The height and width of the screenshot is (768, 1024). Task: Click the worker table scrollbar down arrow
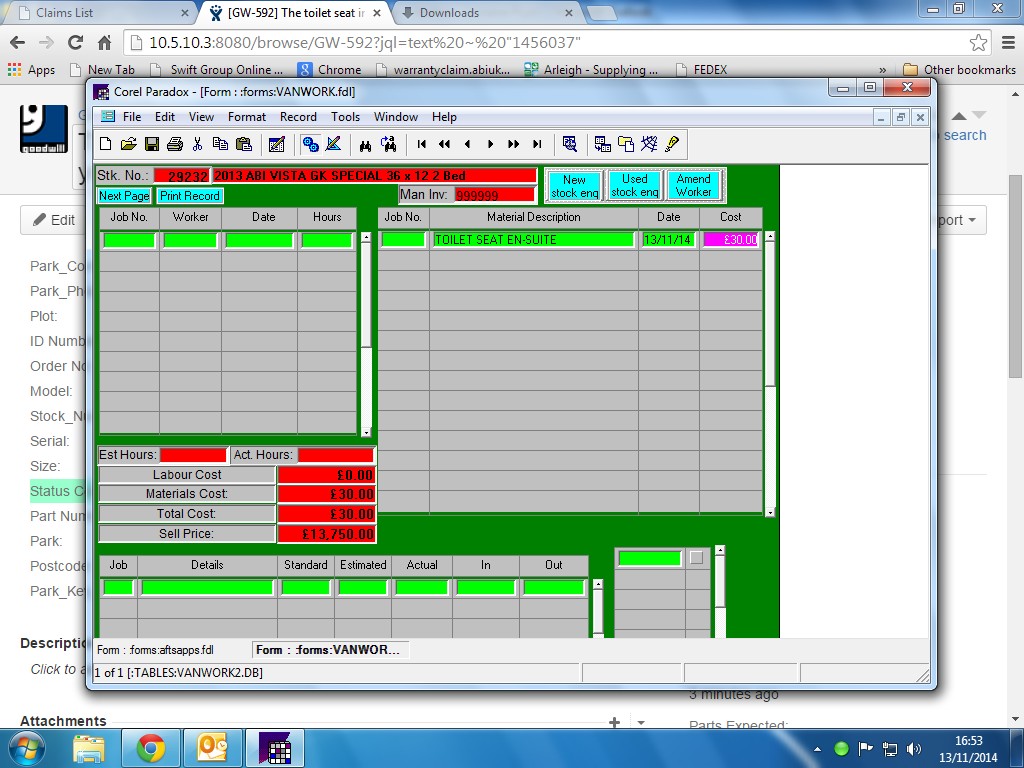point(366,432)
